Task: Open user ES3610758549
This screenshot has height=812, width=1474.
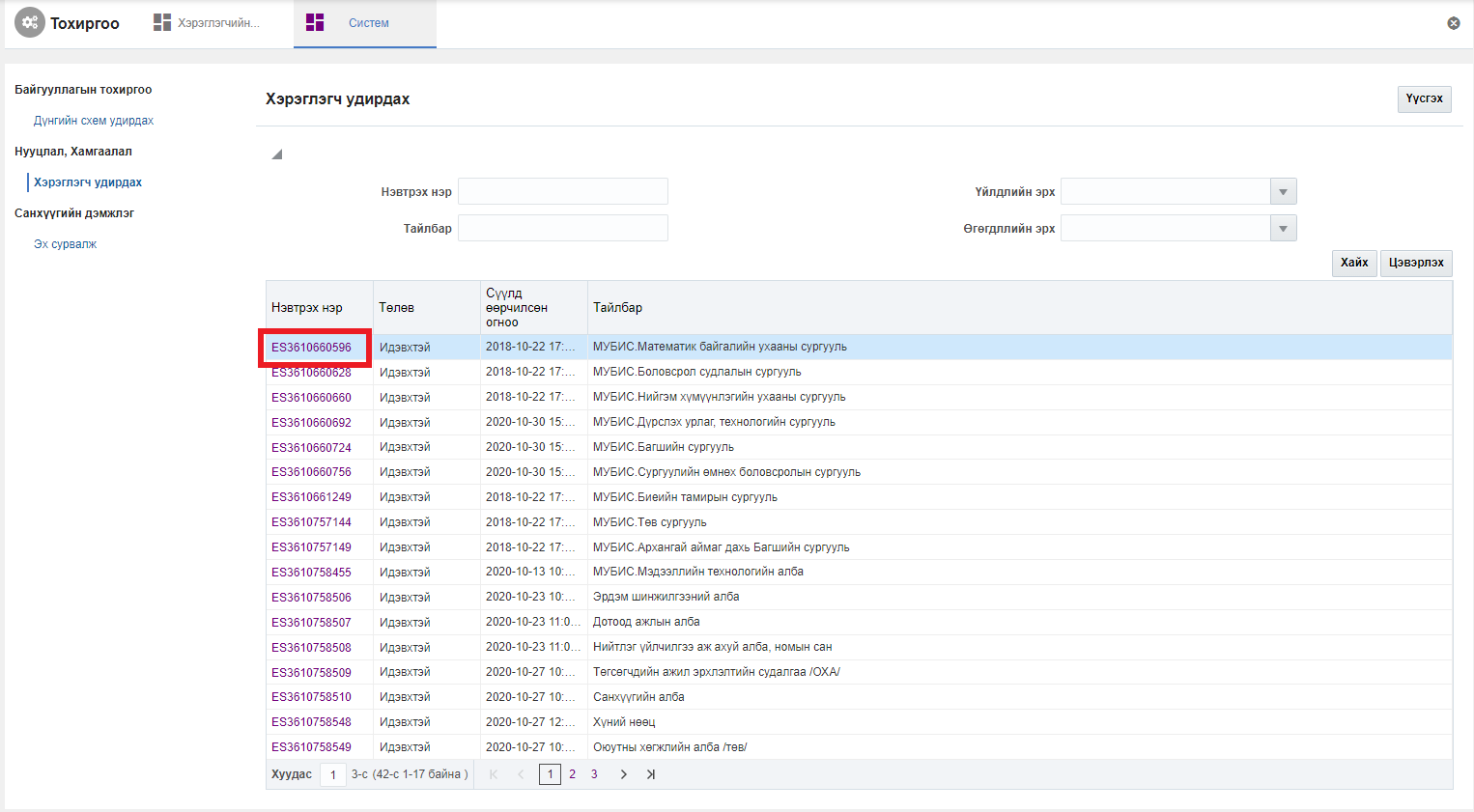Action: pos(311,747)
